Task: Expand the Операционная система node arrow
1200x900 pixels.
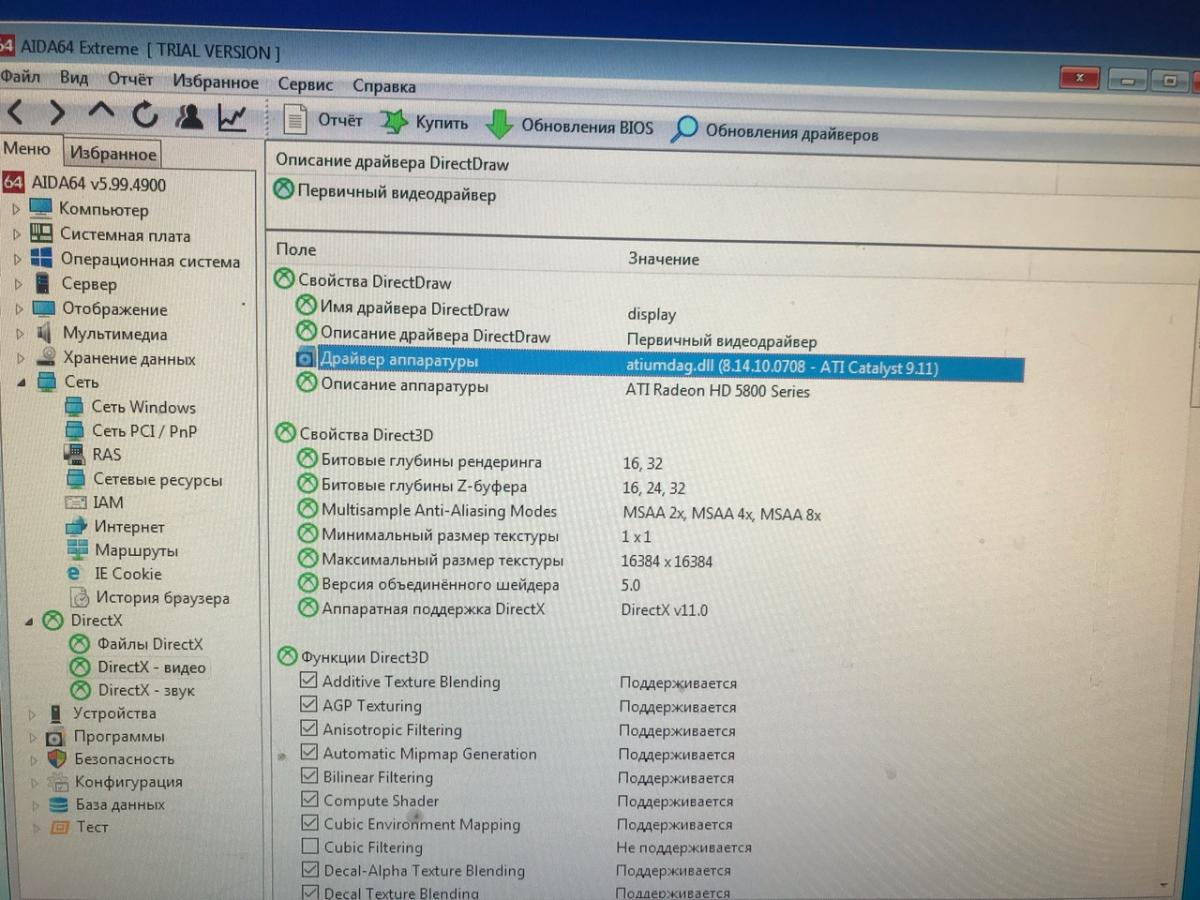Action: pos(17,259)
